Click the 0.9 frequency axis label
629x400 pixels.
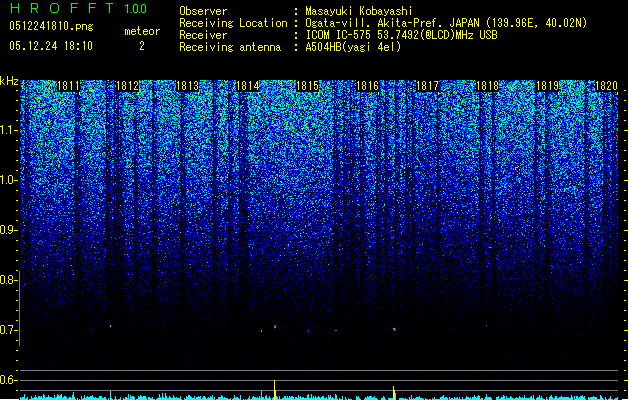click(8, 230)
